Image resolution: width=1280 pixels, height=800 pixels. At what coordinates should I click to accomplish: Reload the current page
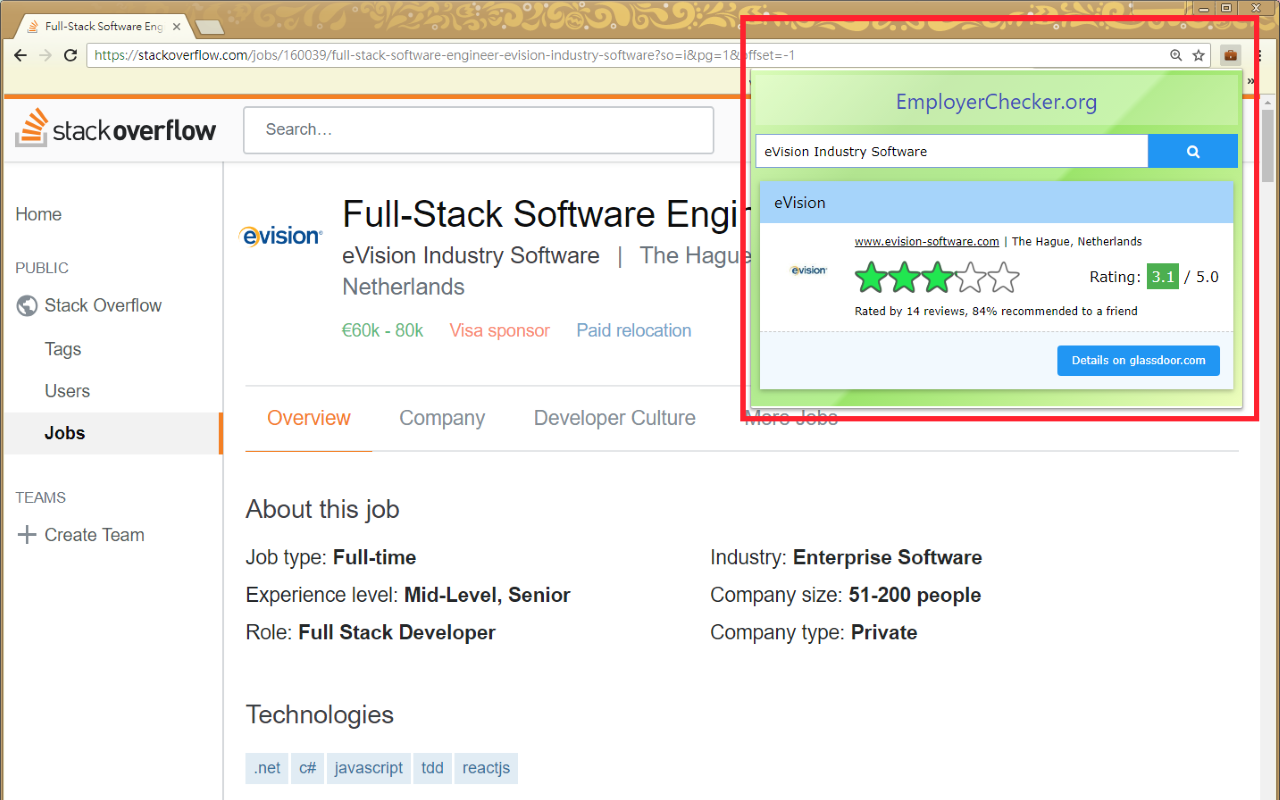(69, 55)
